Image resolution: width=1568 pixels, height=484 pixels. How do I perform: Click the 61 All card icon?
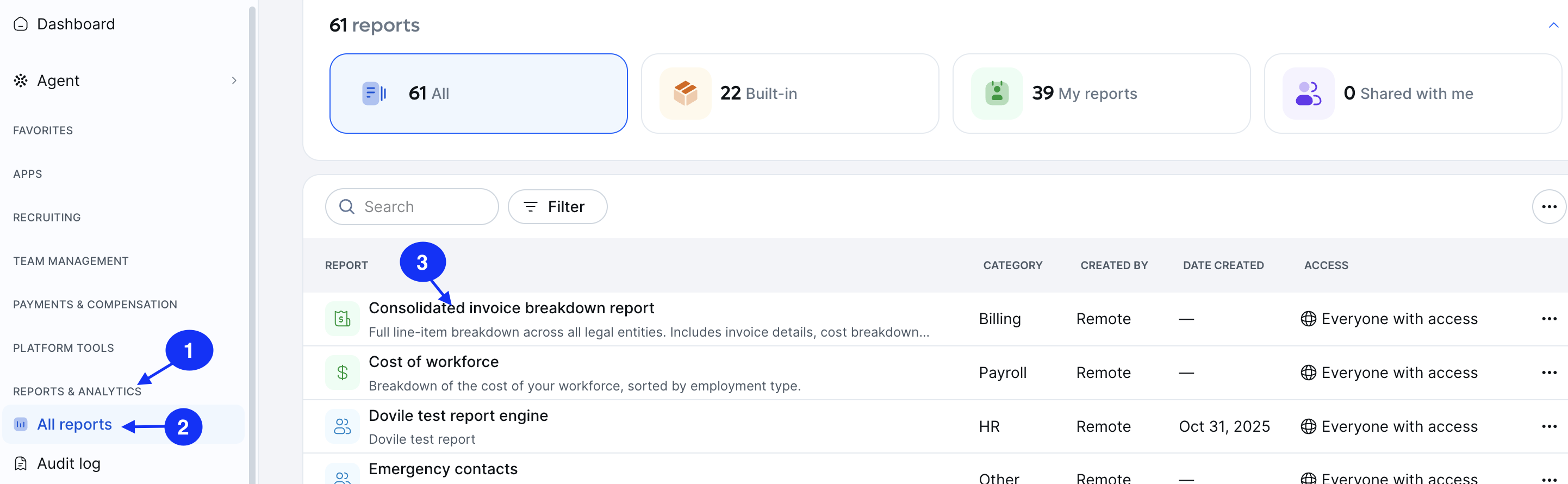click(374, 93)
